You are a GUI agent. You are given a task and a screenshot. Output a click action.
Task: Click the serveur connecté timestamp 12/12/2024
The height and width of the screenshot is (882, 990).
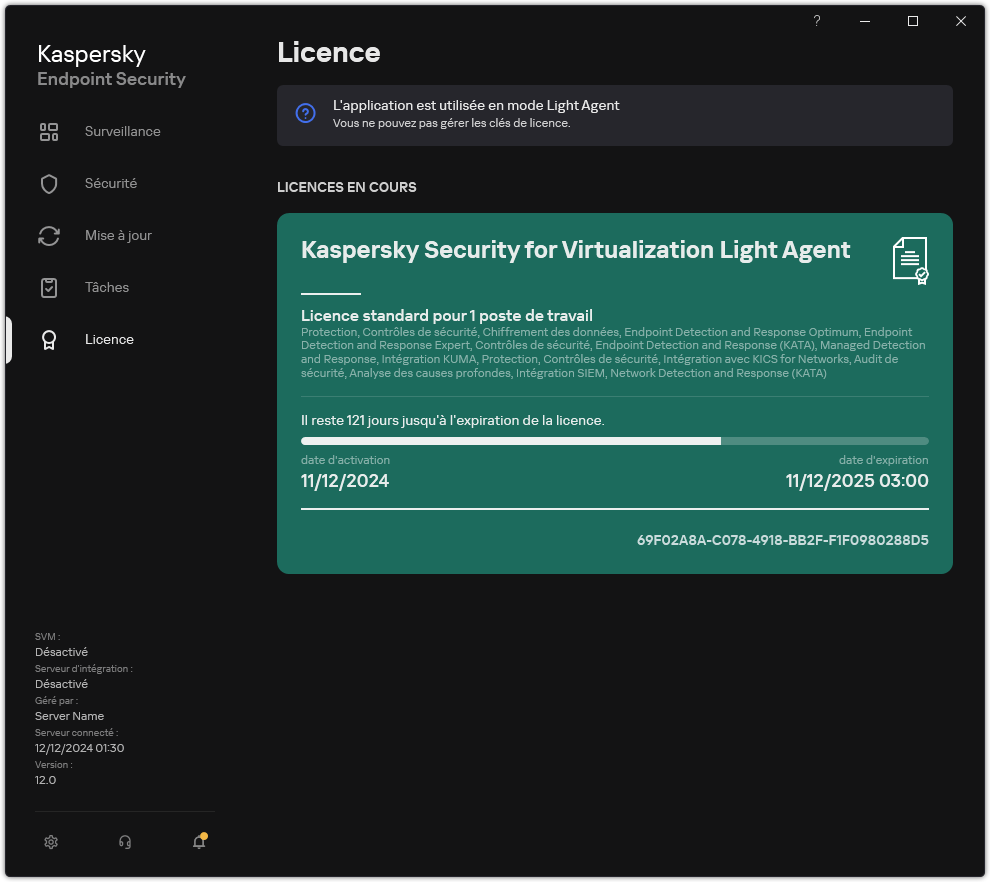click(x=79, y=748)
